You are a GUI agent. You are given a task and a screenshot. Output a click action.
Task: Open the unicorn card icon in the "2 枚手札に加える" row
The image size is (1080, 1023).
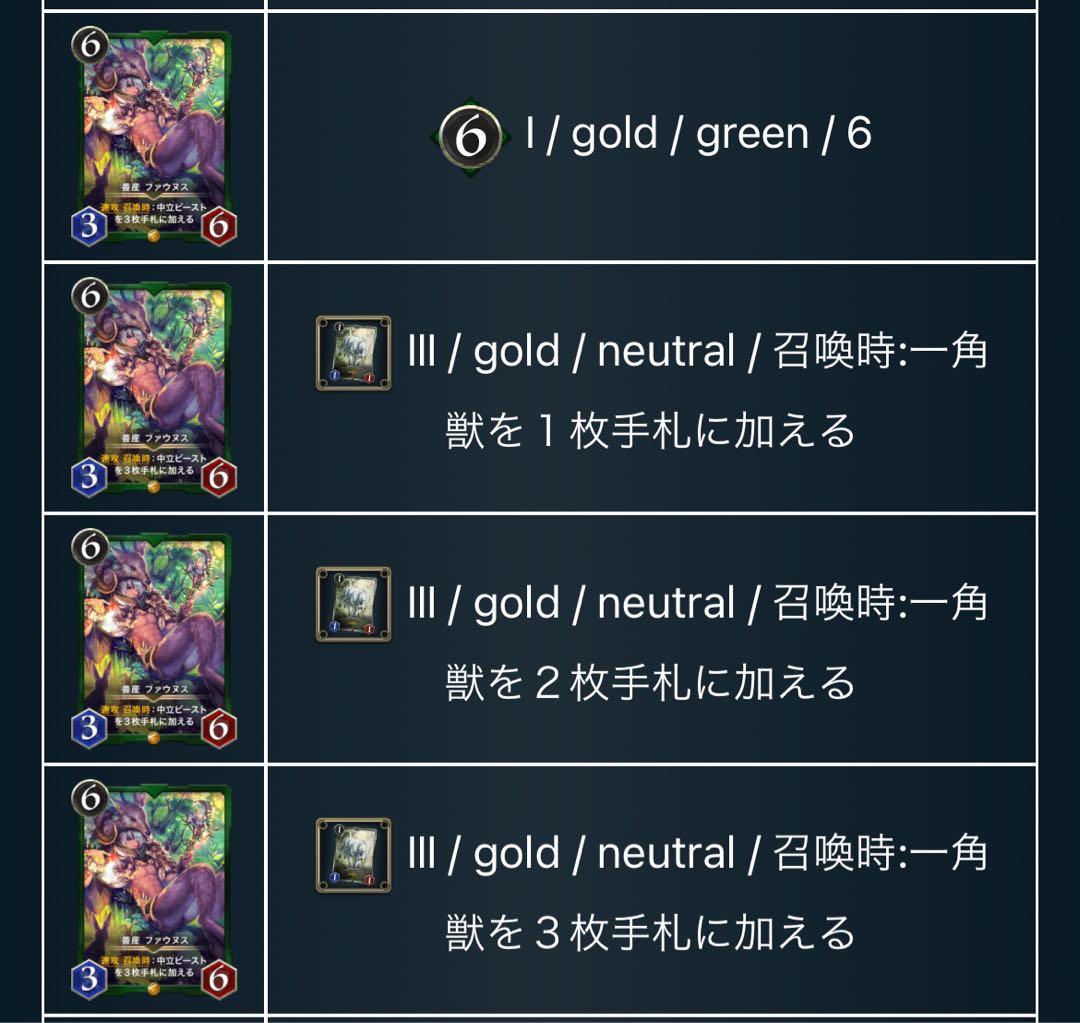[353, 604]
